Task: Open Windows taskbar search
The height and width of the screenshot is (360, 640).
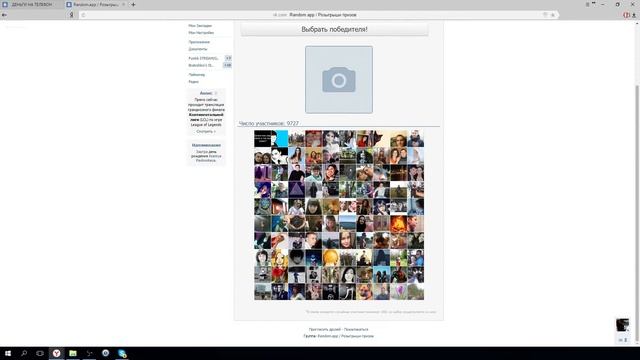Action: [24, 353]
